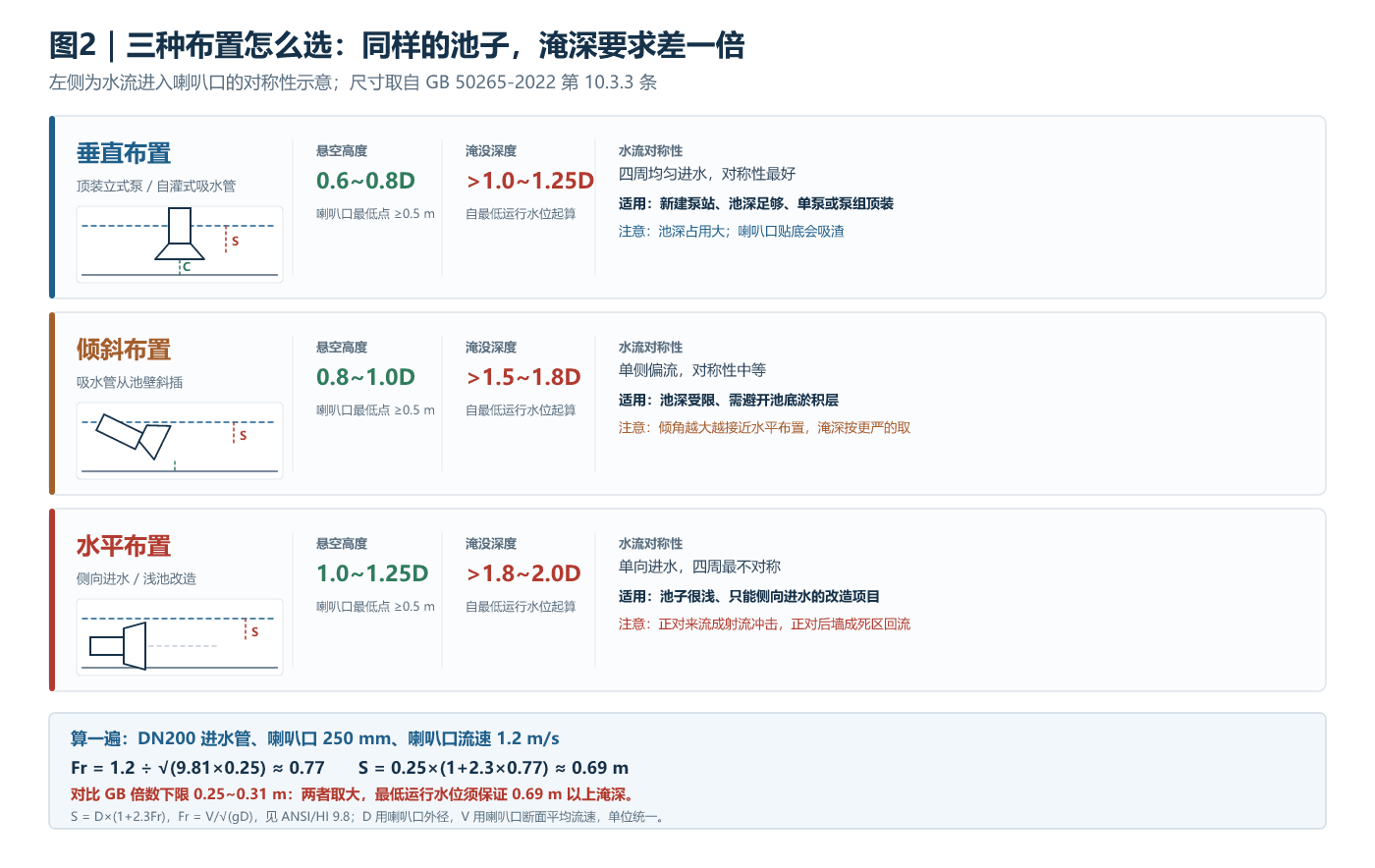Select the text 四周均匀进水，对称性最好
The image size is (1375, 868).
(x=707, y=174)
